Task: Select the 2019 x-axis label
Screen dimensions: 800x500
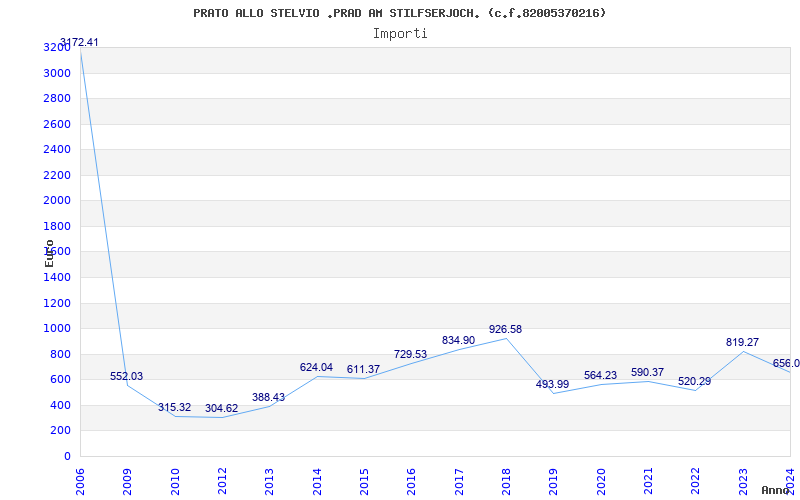Action: pos(554,482)
